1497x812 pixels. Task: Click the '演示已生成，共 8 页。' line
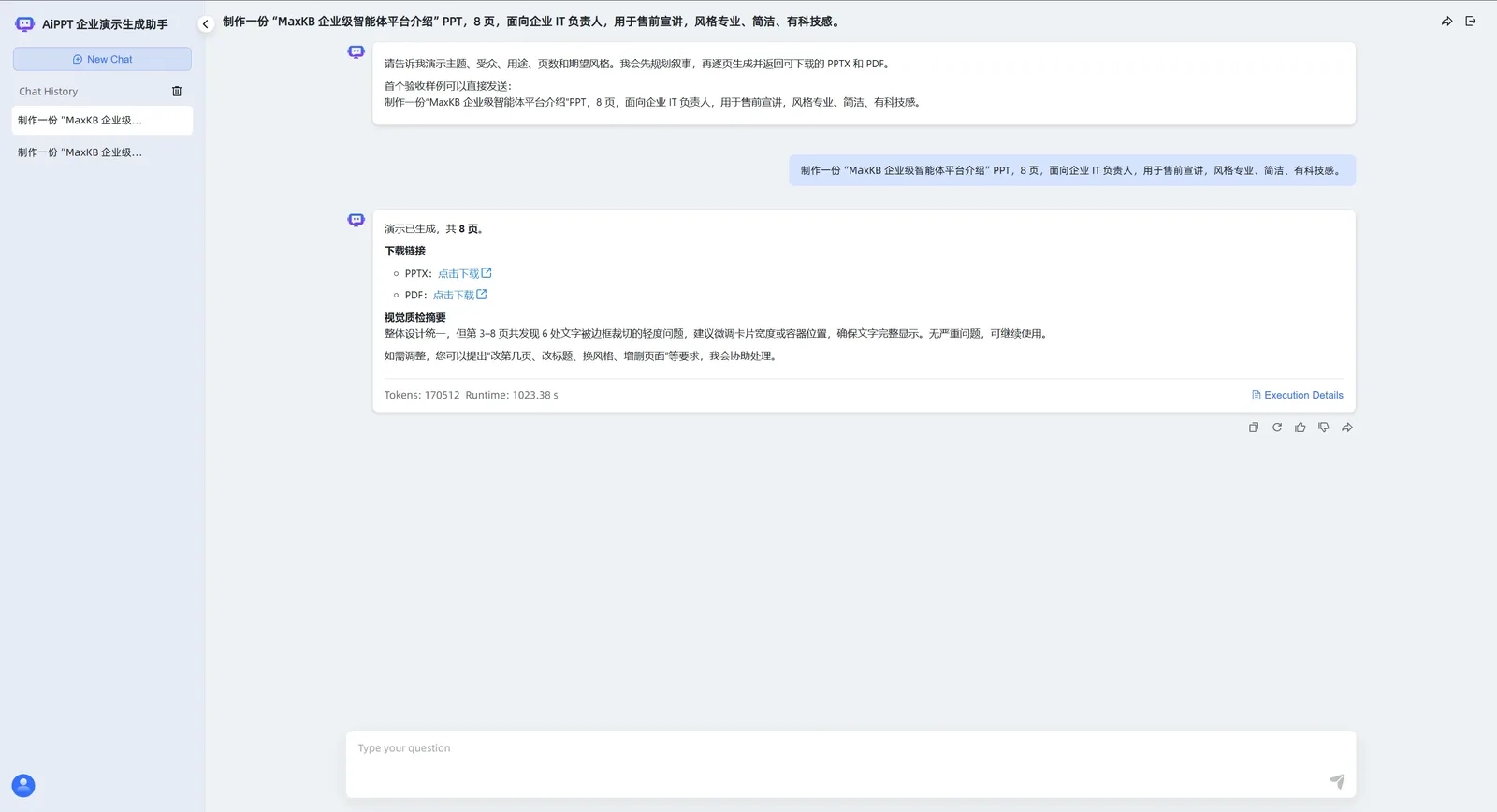[434, 229]
